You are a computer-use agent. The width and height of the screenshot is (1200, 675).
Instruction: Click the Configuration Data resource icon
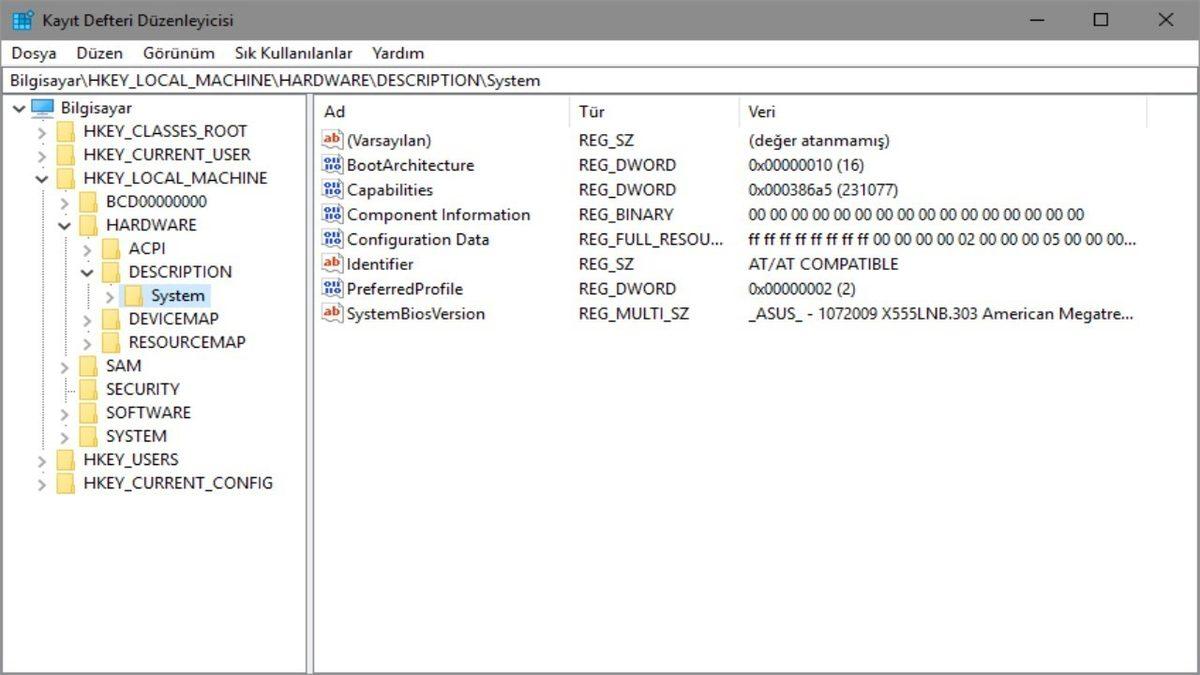coord(331,239)
